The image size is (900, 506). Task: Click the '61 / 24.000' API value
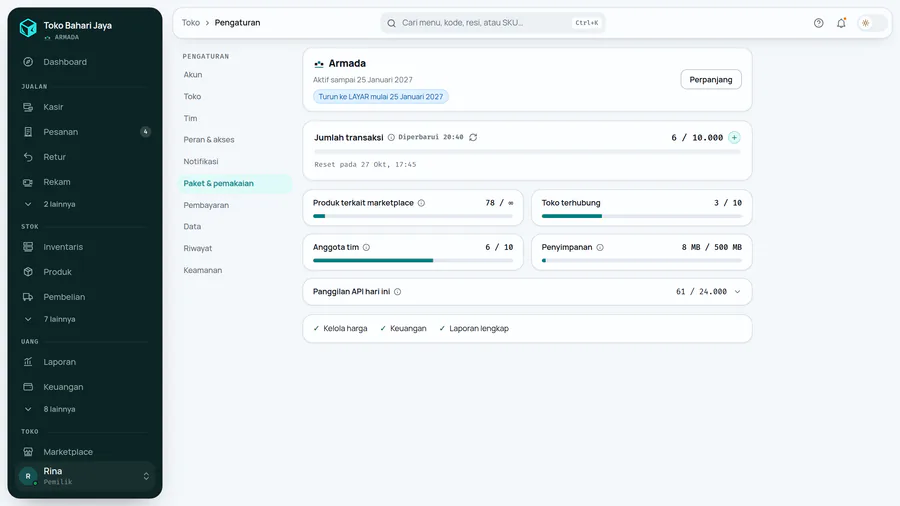pyautogui.click(x=701, y=291)
